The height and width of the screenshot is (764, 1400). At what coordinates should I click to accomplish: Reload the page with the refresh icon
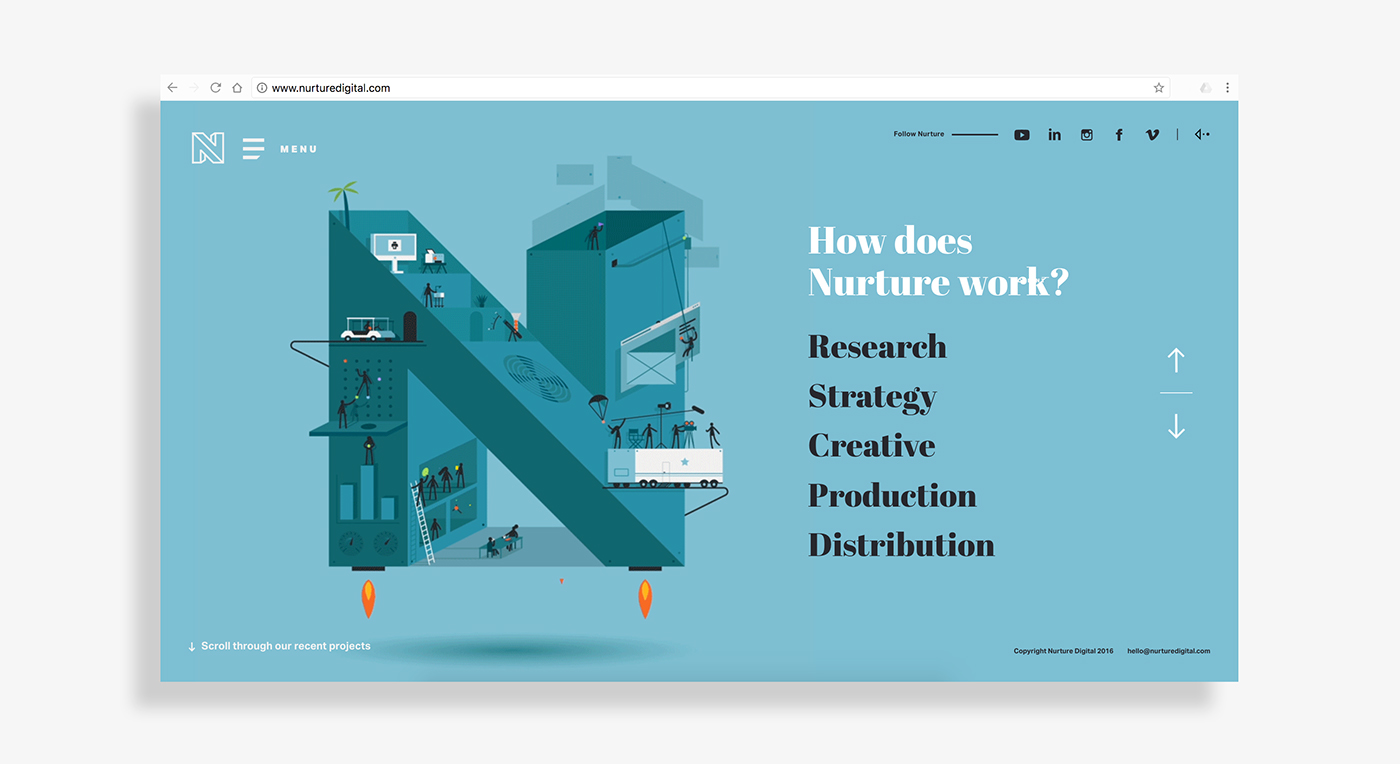click(215, 88)
